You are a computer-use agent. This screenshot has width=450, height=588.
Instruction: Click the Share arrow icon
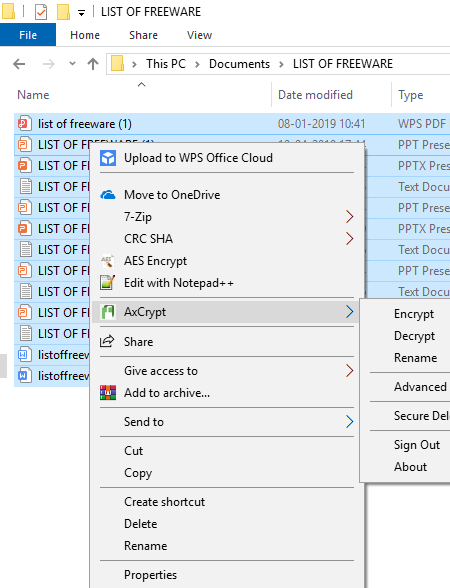(107, 342)
